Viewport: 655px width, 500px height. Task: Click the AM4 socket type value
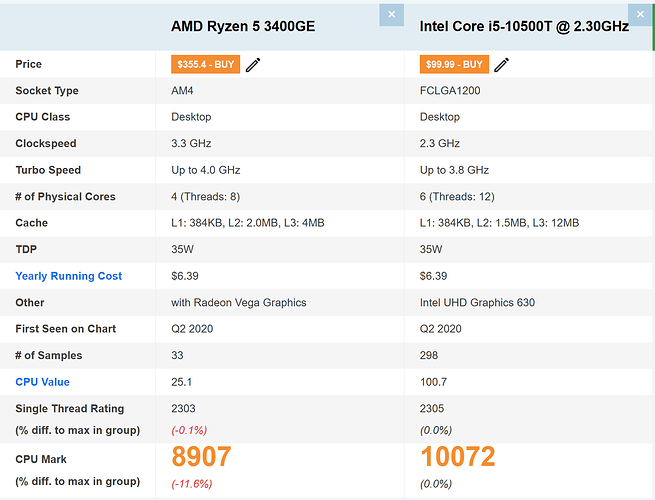[x=183, y=91]
